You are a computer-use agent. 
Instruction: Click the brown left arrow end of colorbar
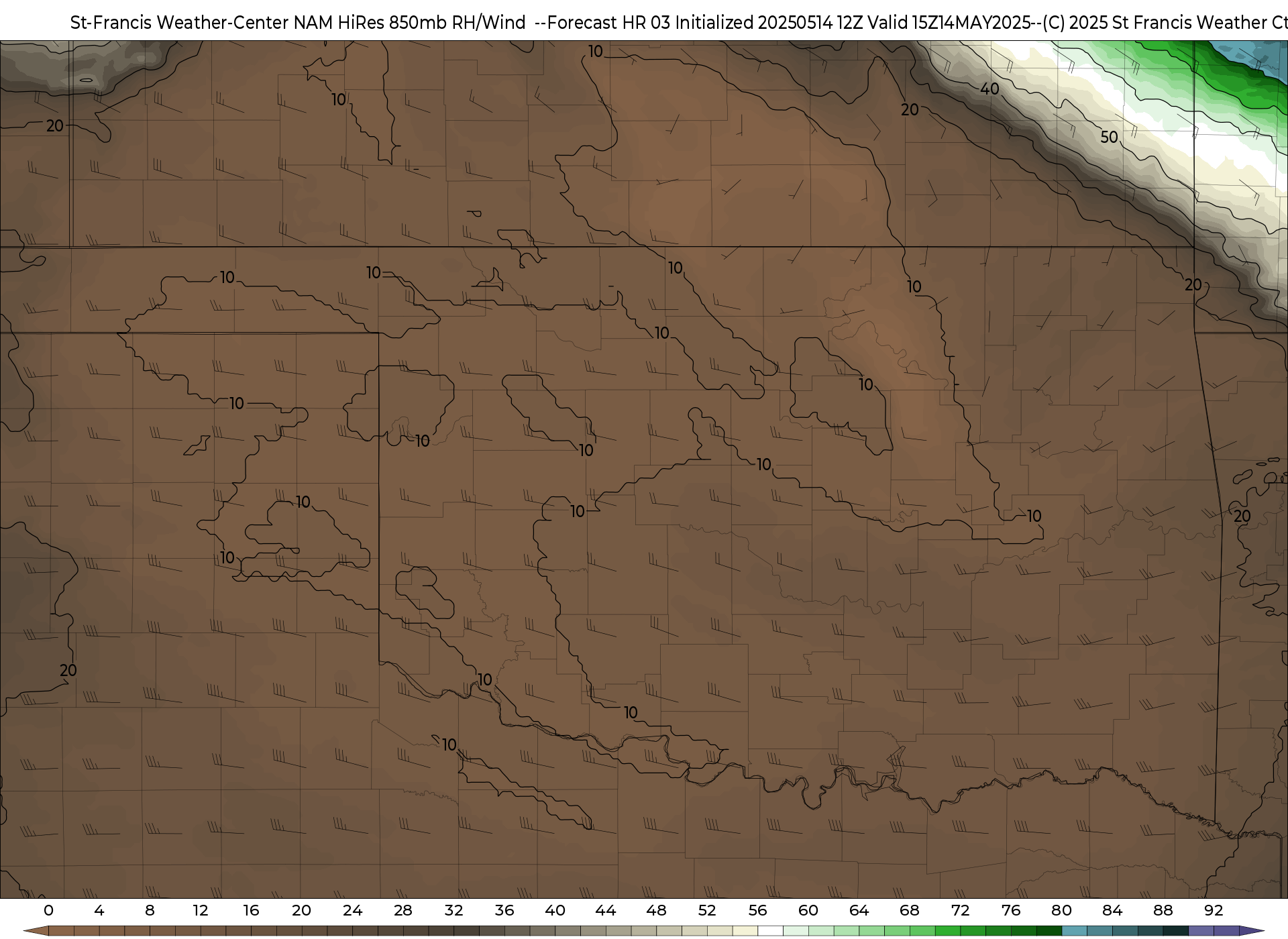coord(36,932)
